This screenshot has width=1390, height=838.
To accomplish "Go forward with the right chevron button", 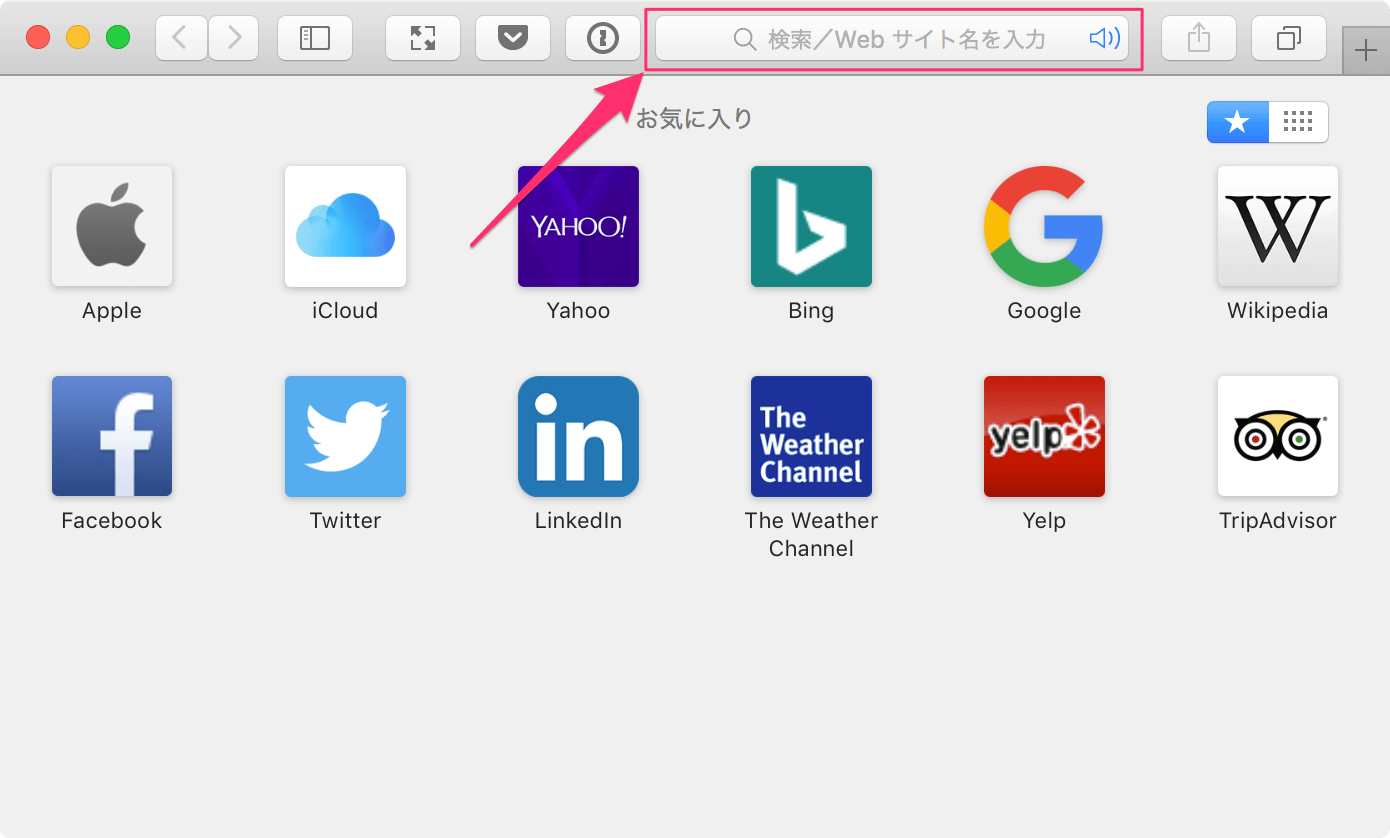I will [x=234, y=38].
